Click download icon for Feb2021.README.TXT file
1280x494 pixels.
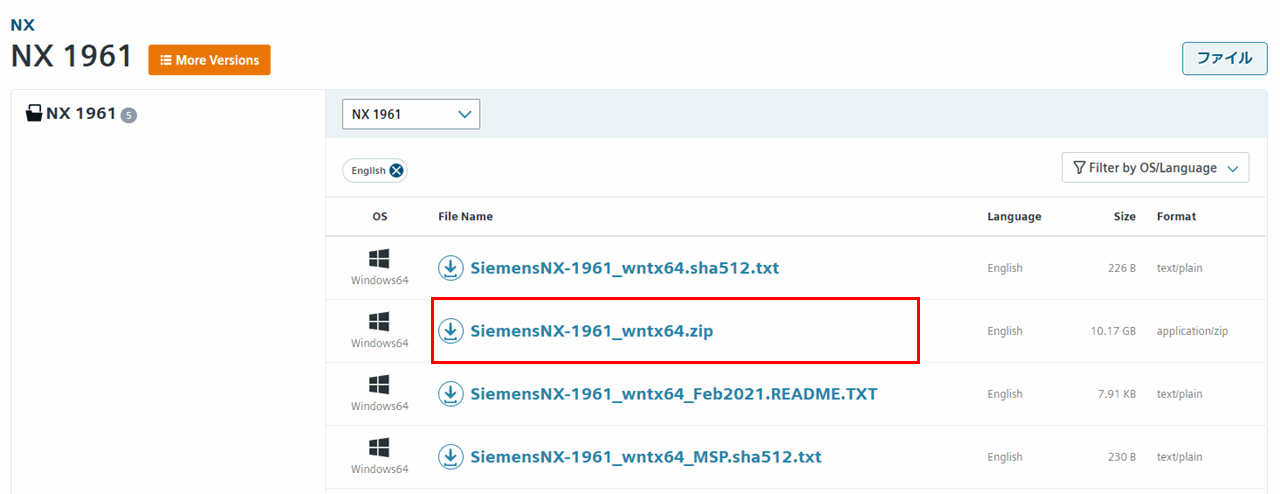[x=451, y=394]
